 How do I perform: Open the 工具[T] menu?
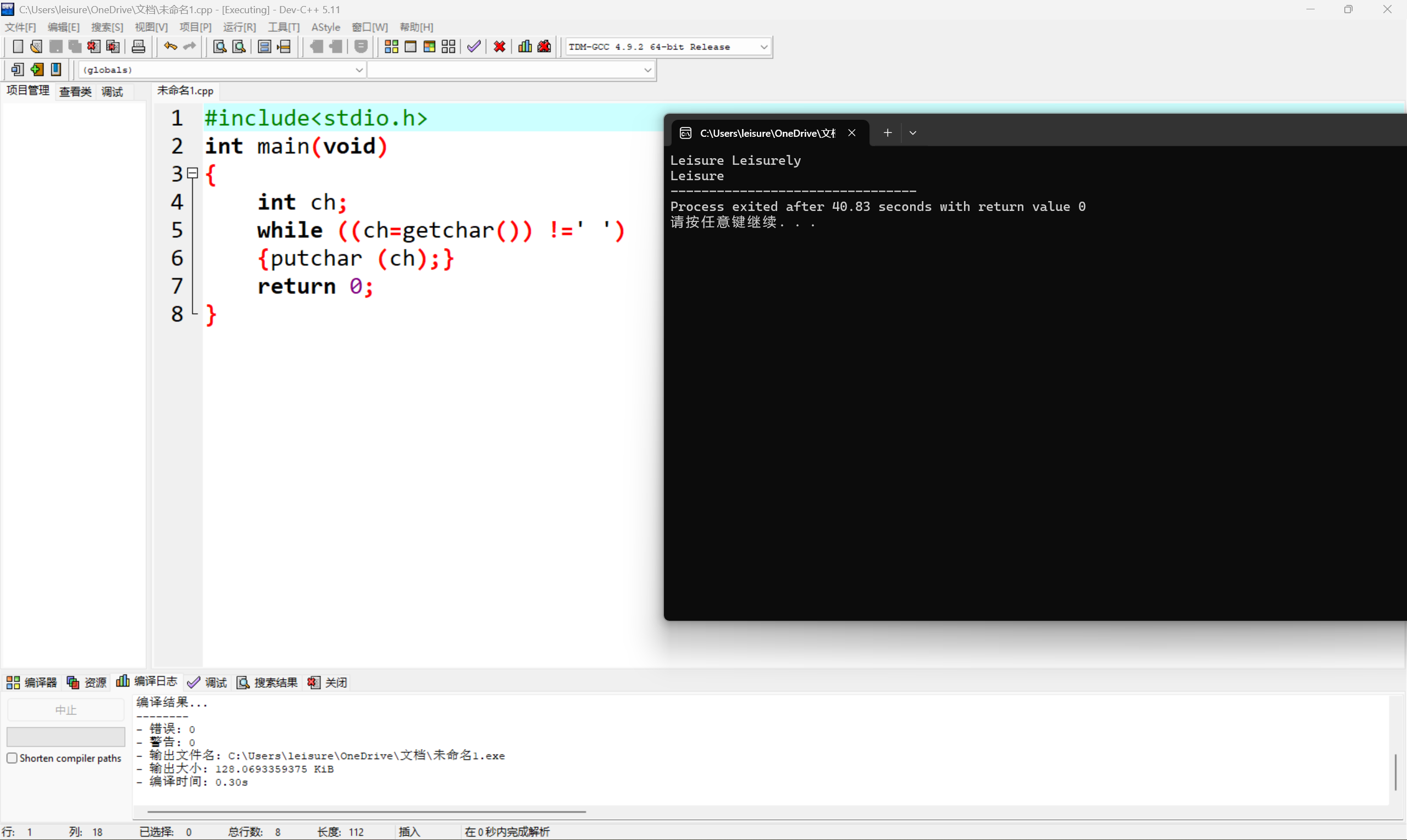pos(284,26)
